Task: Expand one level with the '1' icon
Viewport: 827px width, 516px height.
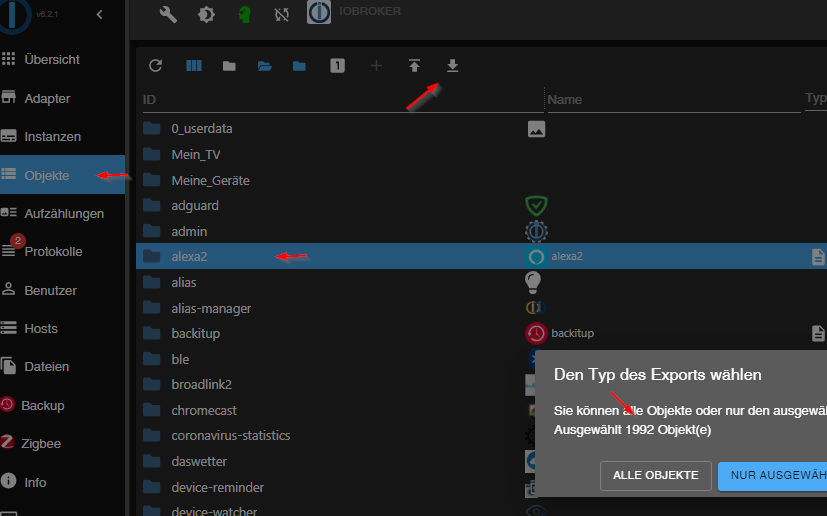Action: pos(338,65)
